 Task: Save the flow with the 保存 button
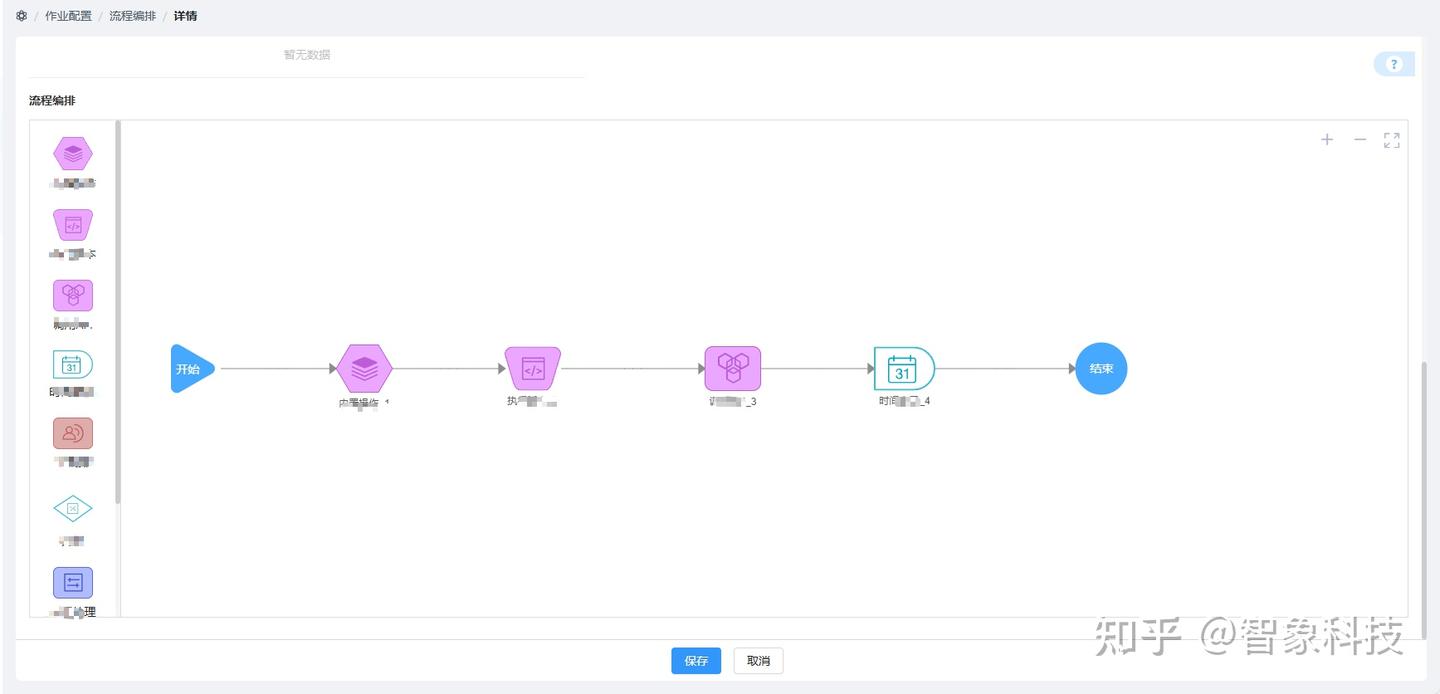pyautogui.click(x=696, y=661)
